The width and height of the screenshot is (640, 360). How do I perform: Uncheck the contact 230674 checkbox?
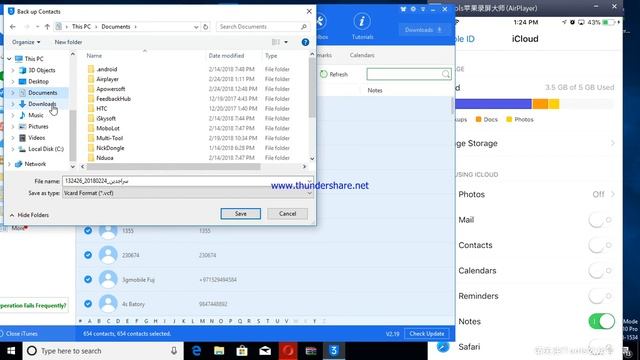click(x=88, y=255)
